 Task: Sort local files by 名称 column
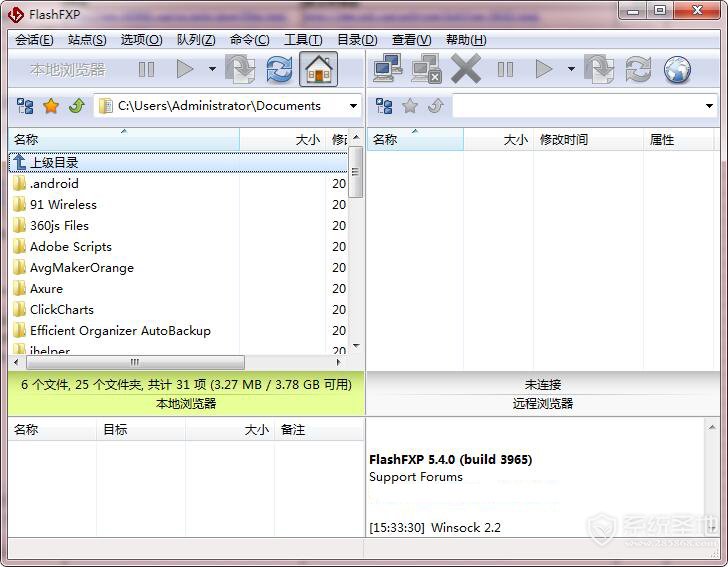pyautogui.click(x=124, y=139)
